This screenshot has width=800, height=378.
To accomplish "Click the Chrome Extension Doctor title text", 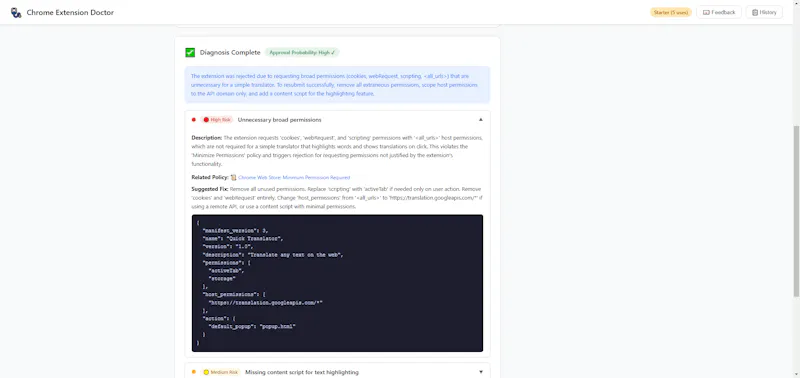I will point(70,12).
